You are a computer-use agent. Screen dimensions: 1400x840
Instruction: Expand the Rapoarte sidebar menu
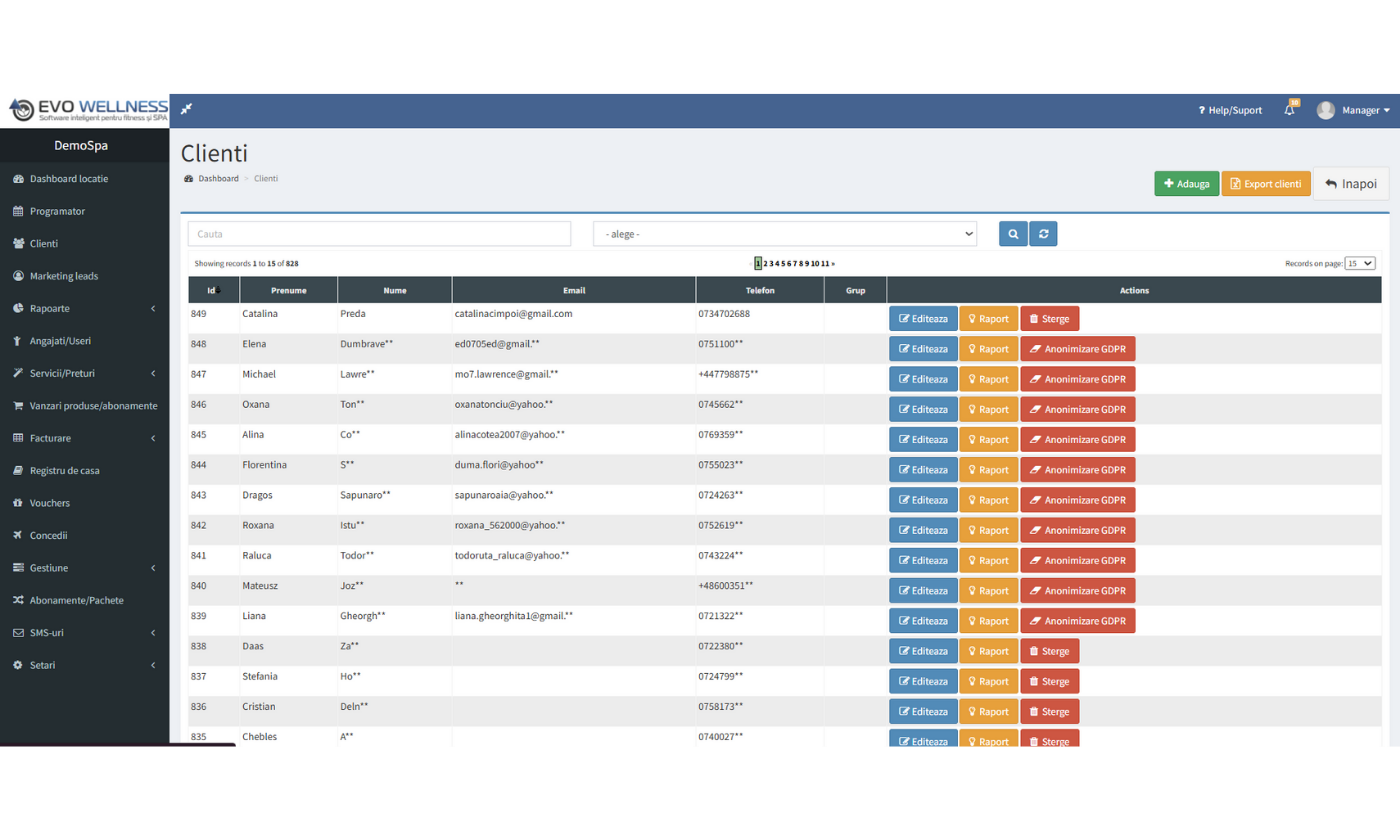[85, 308]
